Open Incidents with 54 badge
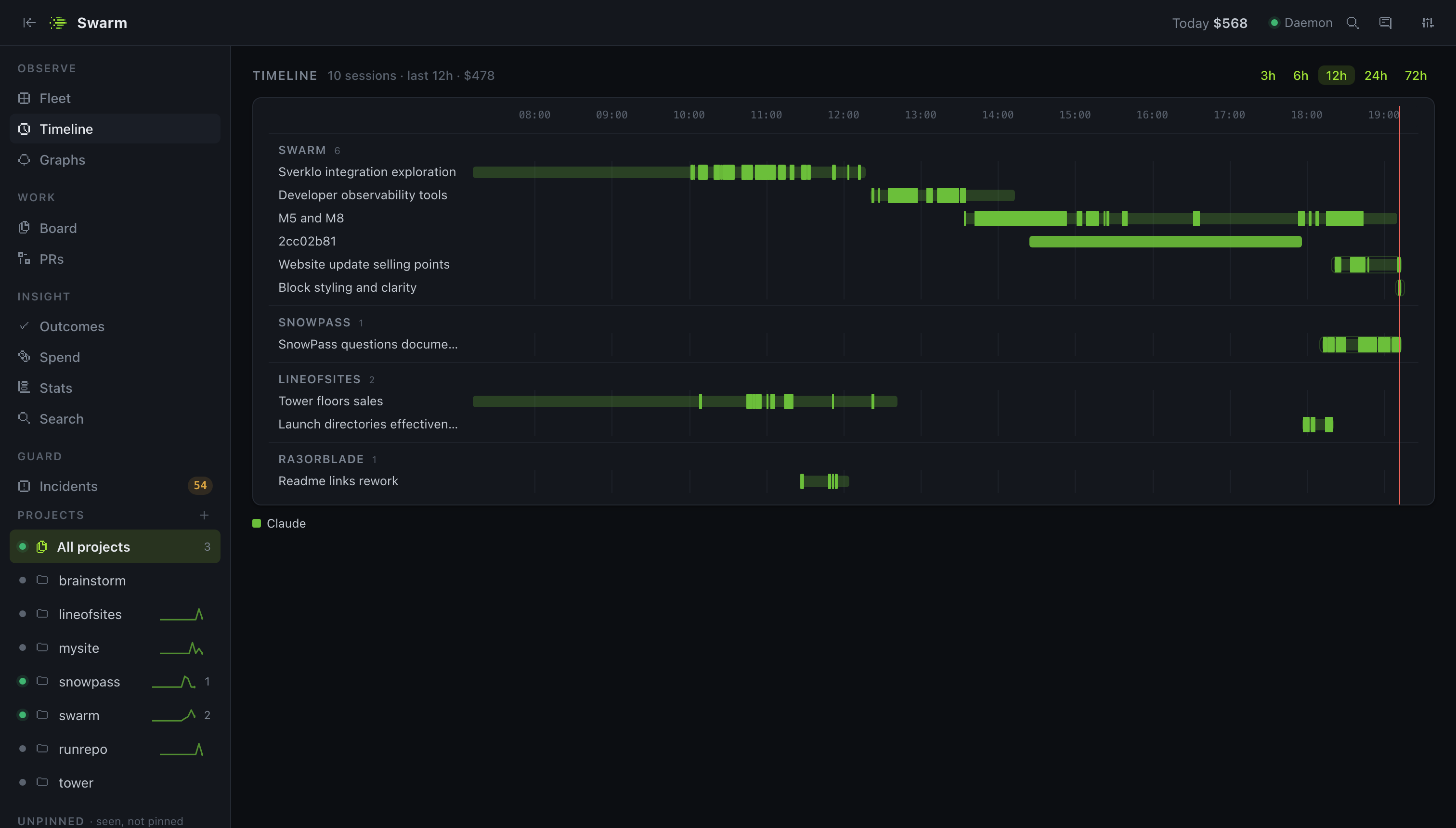1456x828 pixels. (115, 486)
